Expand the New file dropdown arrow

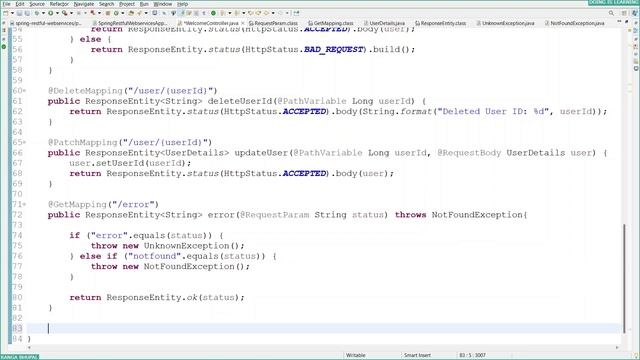13,13
